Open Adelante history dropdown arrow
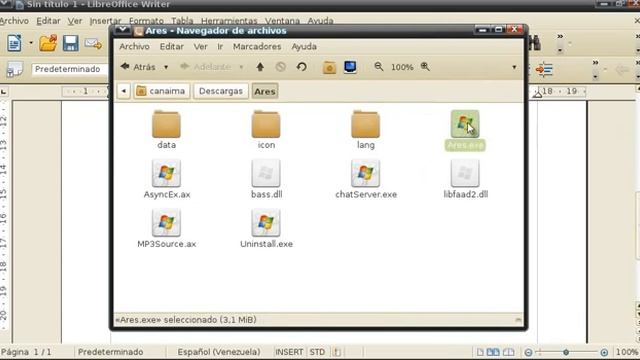Image resolution: width=640 pixels, height=360 pixels. click(241, 67)
